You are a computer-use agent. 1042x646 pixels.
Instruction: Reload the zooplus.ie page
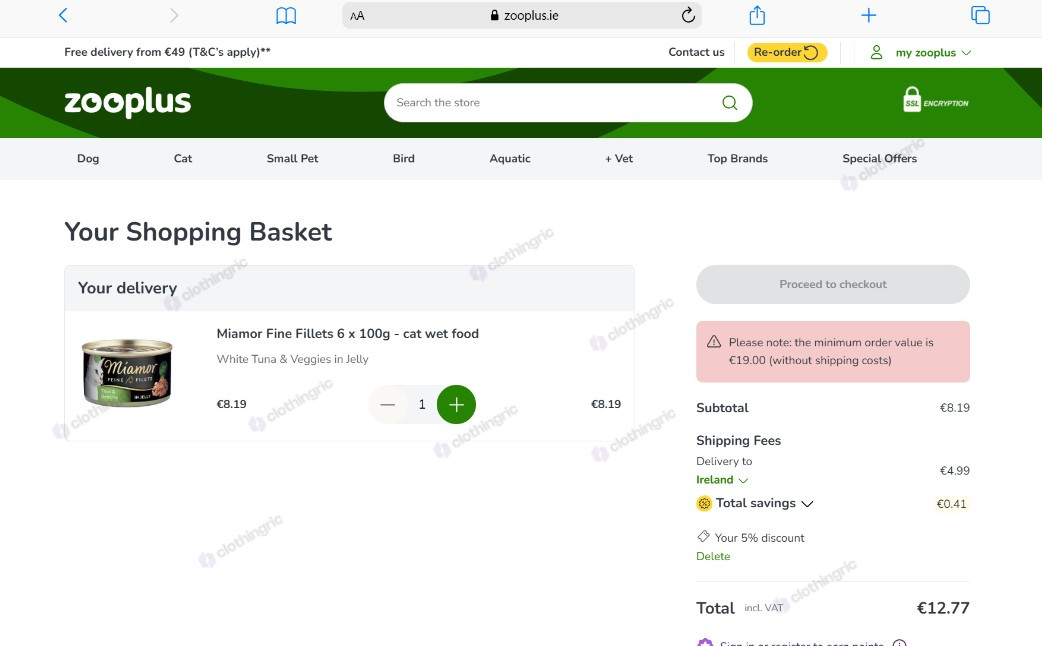point(688,15)
